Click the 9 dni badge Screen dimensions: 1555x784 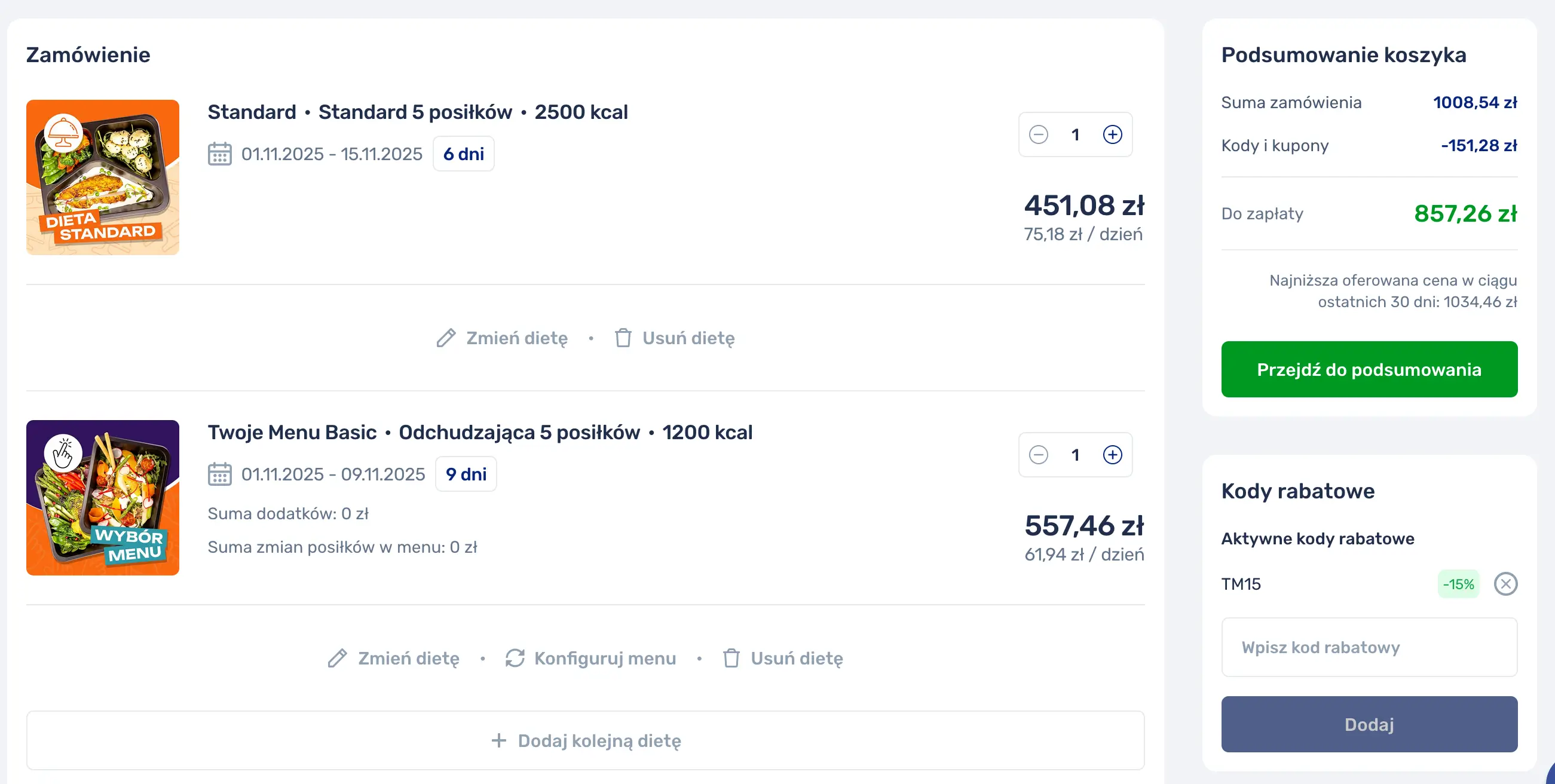point(466,474)
